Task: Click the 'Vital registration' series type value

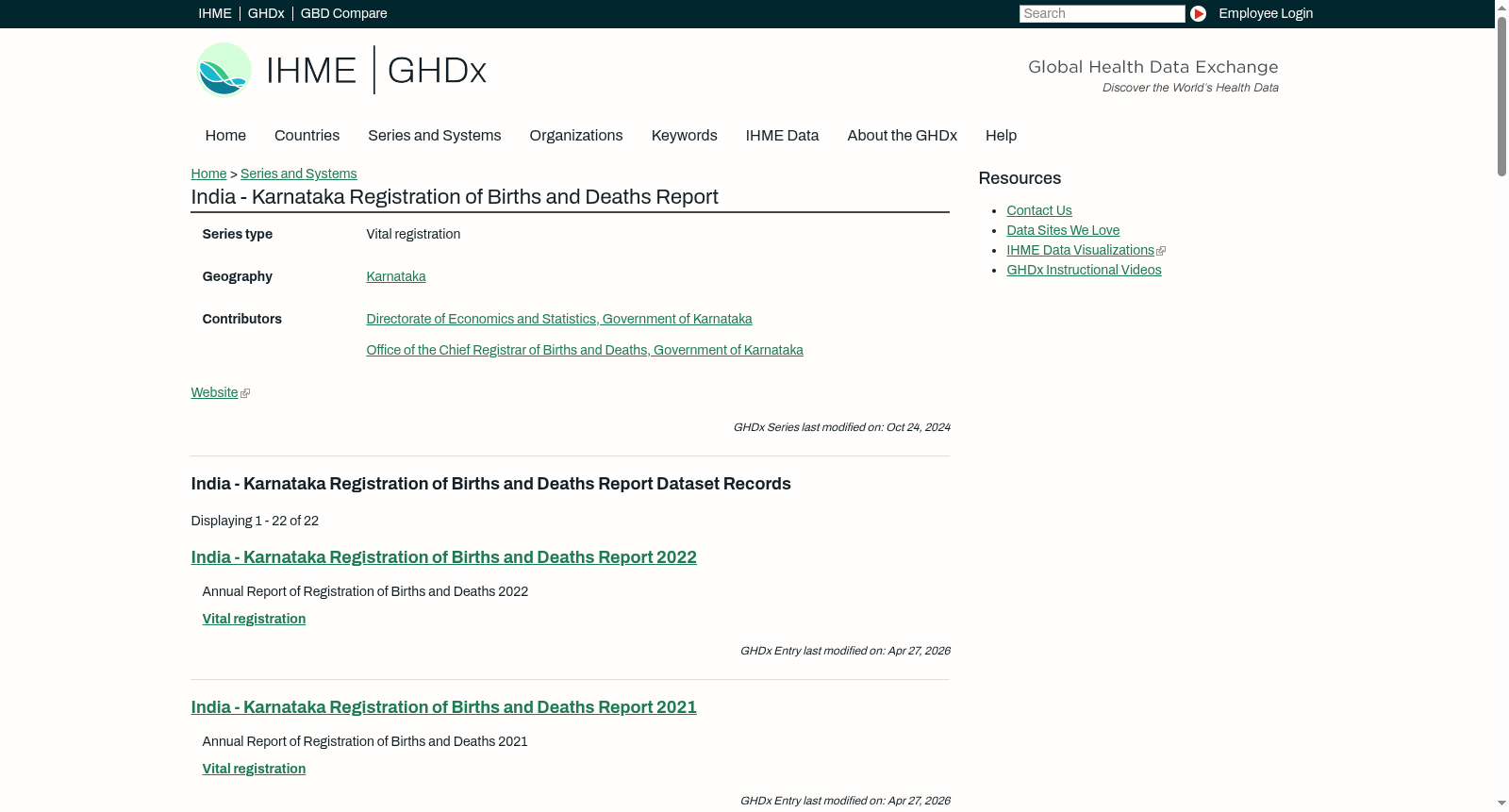Action: (413, 234)
